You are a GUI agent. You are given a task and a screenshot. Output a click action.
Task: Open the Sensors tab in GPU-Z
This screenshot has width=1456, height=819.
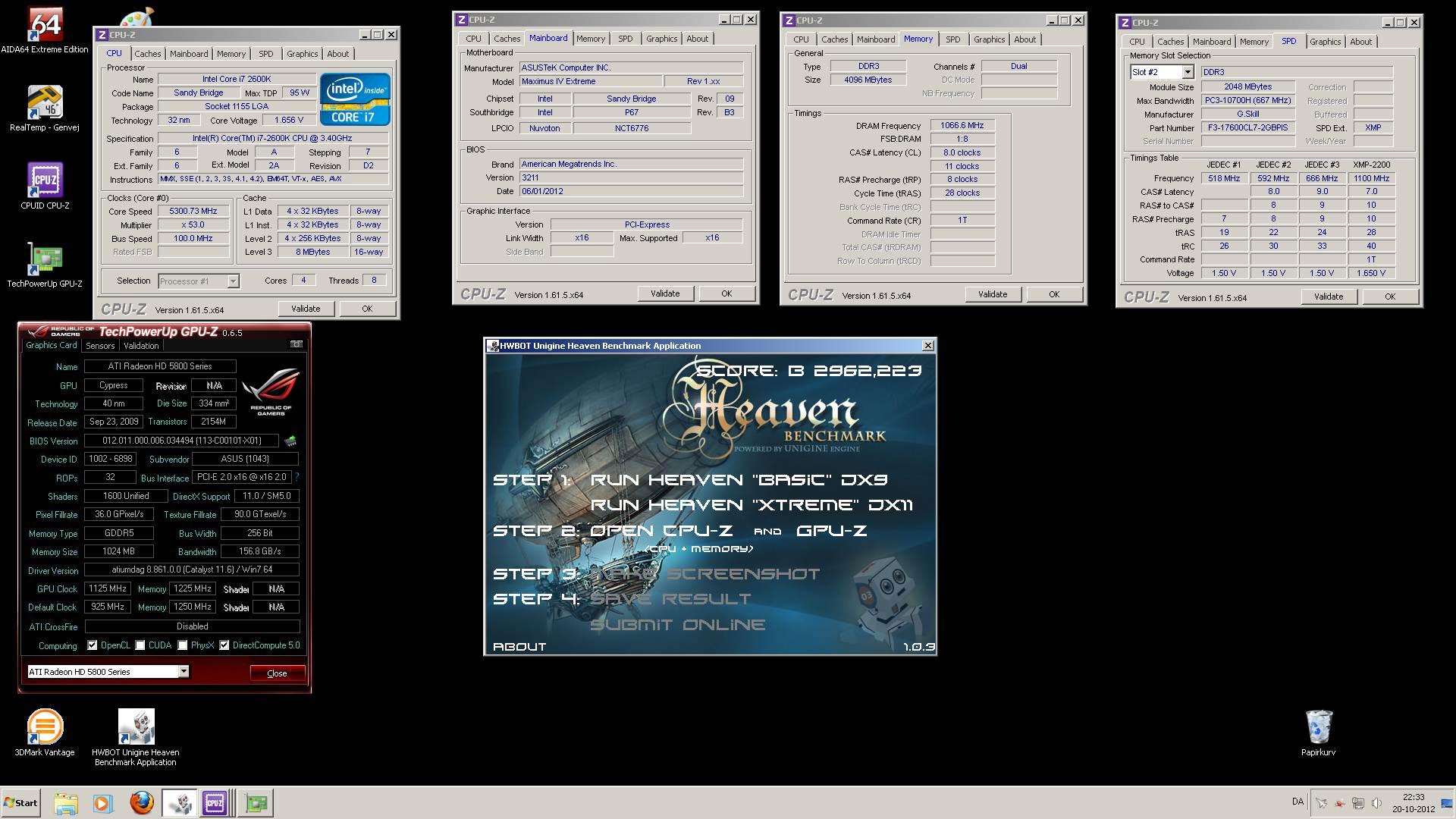click(100, 346)
